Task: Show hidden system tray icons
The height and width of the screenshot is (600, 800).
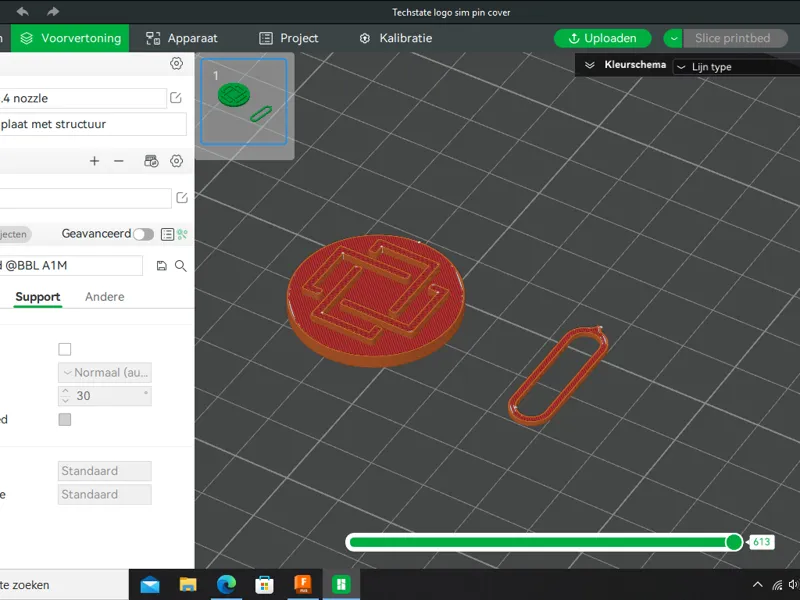Action: (x=758, y=585)
